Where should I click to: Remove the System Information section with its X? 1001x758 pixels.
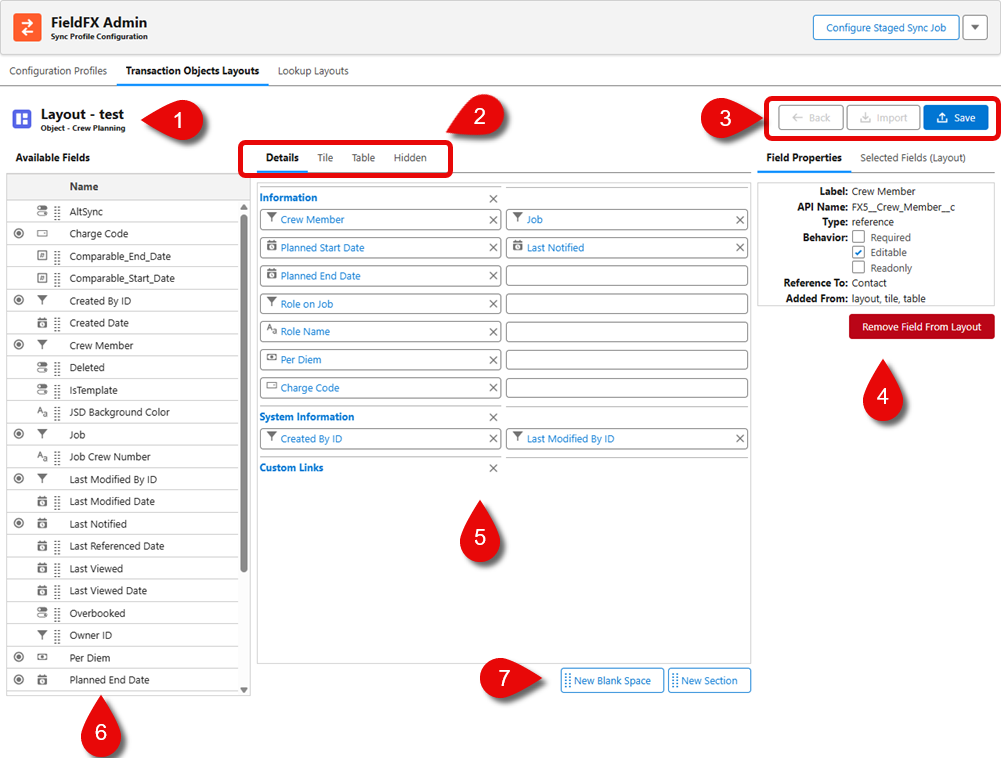pos(493,416)
